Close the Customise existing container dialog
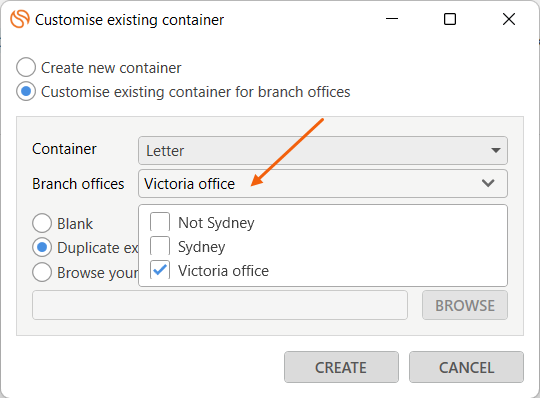Screen dimensions: 540x398 pyautogui.click(x=508, y=19)
